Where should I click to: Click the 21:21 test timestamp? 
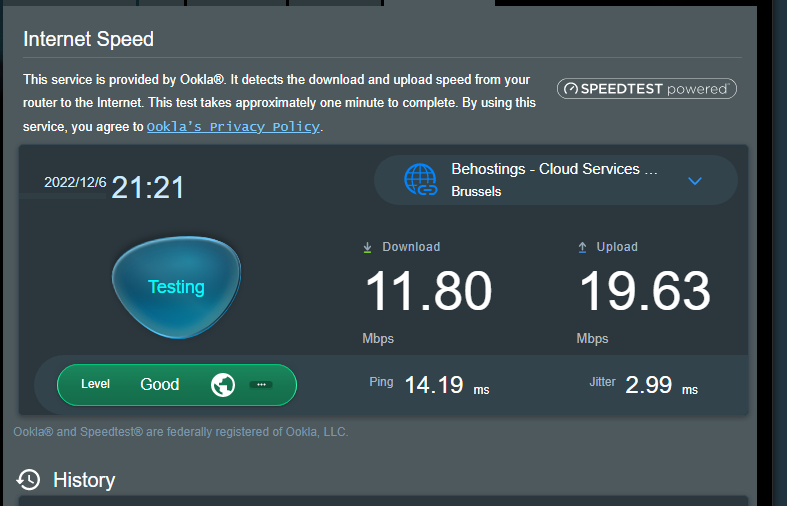[148, 187]
